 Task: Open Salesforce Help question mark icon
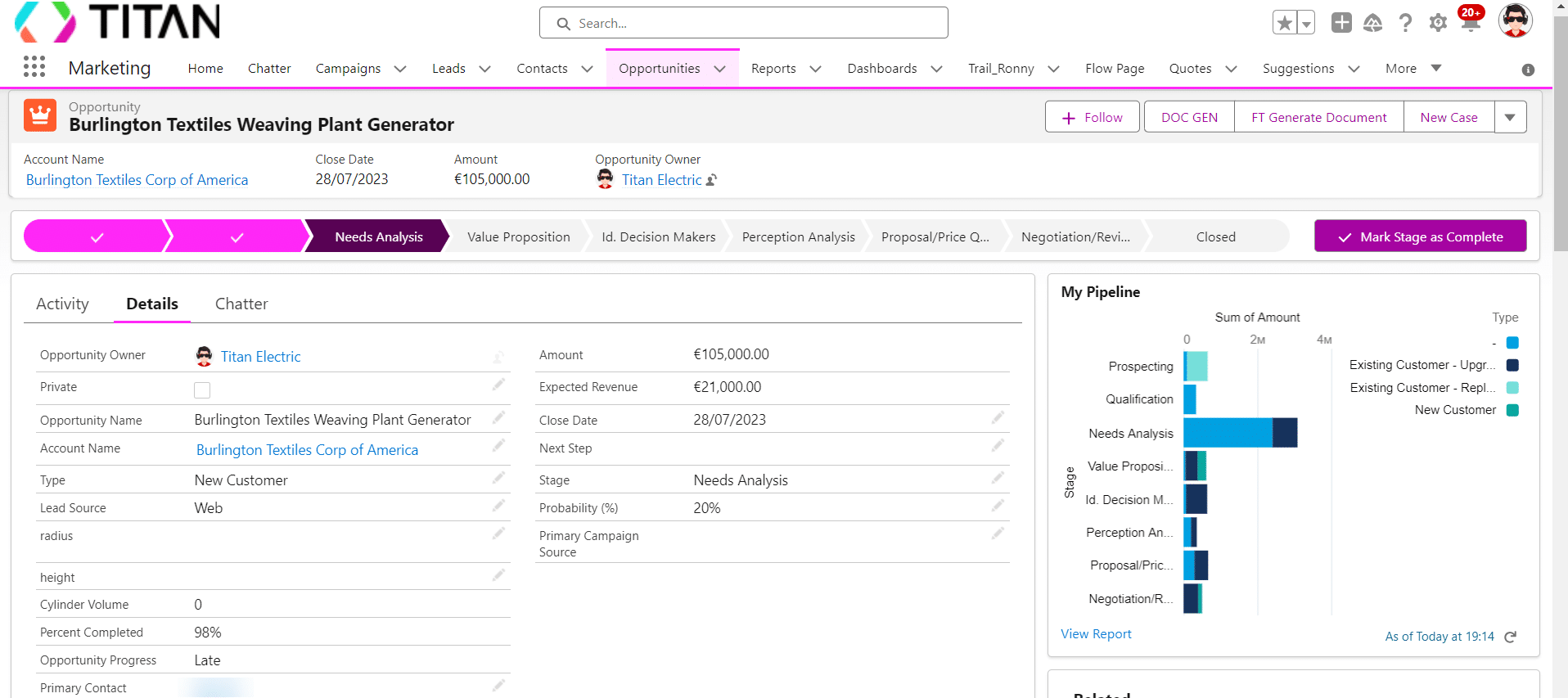click(1405, 23)
